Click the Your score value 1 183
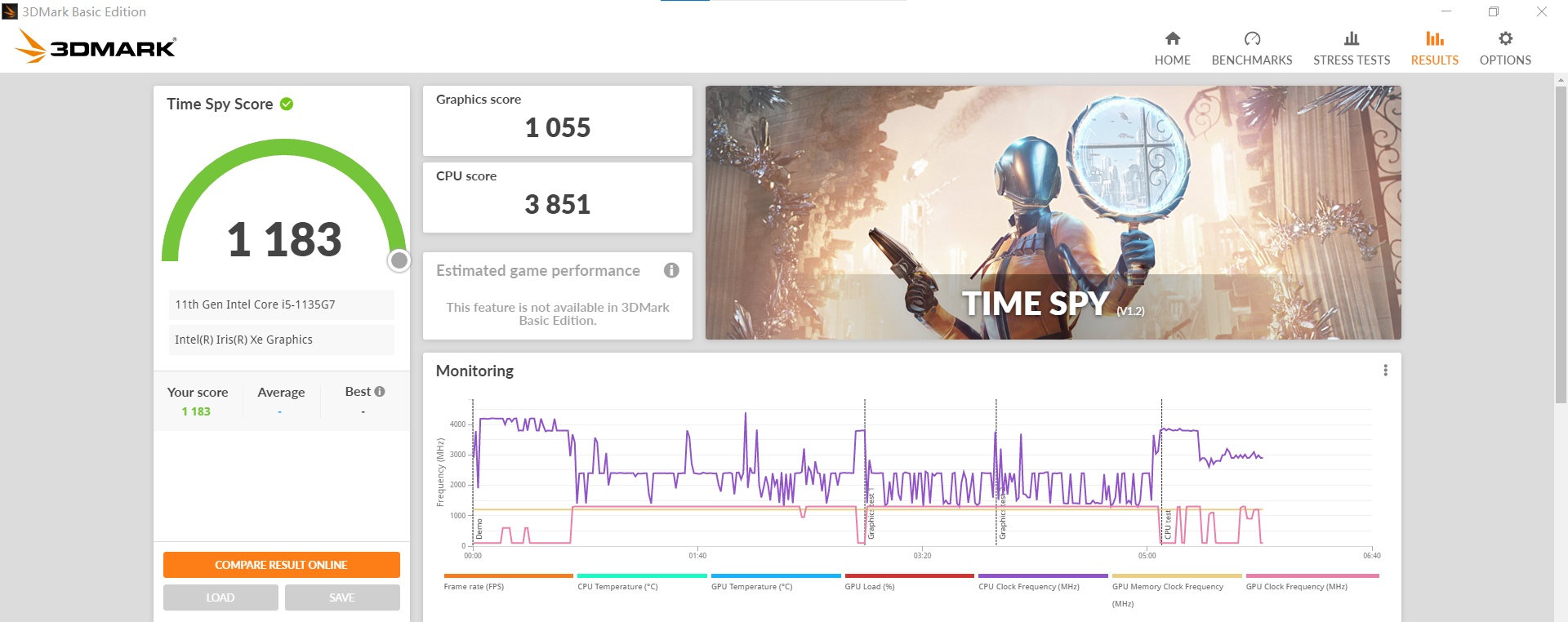1568x622 pixels. pos(196,411)
